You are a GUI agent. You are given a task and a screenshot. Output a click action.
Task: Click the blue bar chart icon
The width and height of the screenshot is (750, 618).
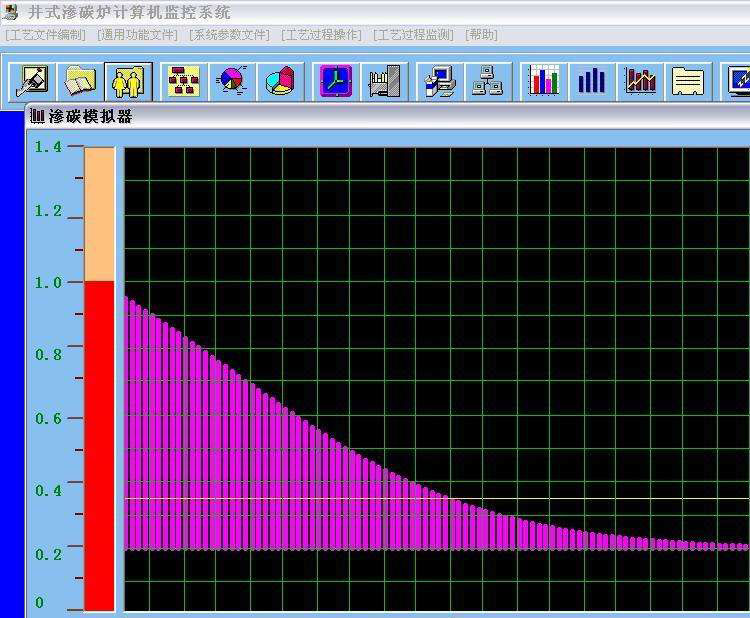[592, 81]
